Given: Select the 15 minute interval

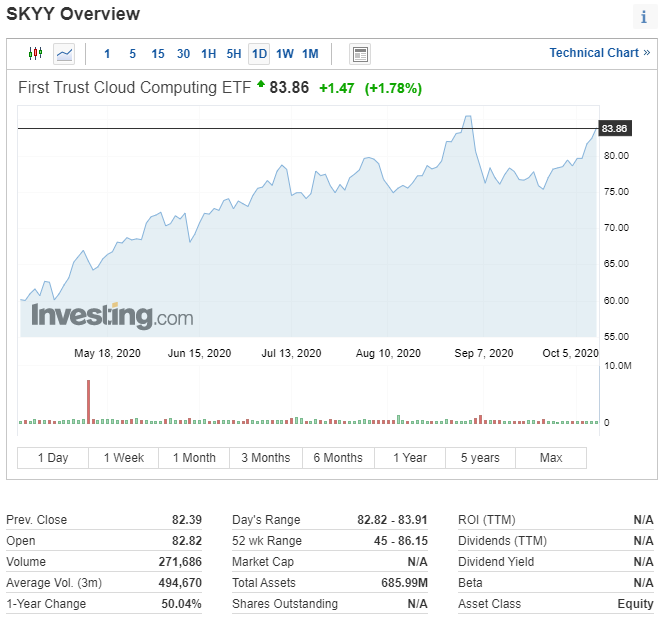Looking at the screenshot, I should pyautogui.click(x=158, y=54).
